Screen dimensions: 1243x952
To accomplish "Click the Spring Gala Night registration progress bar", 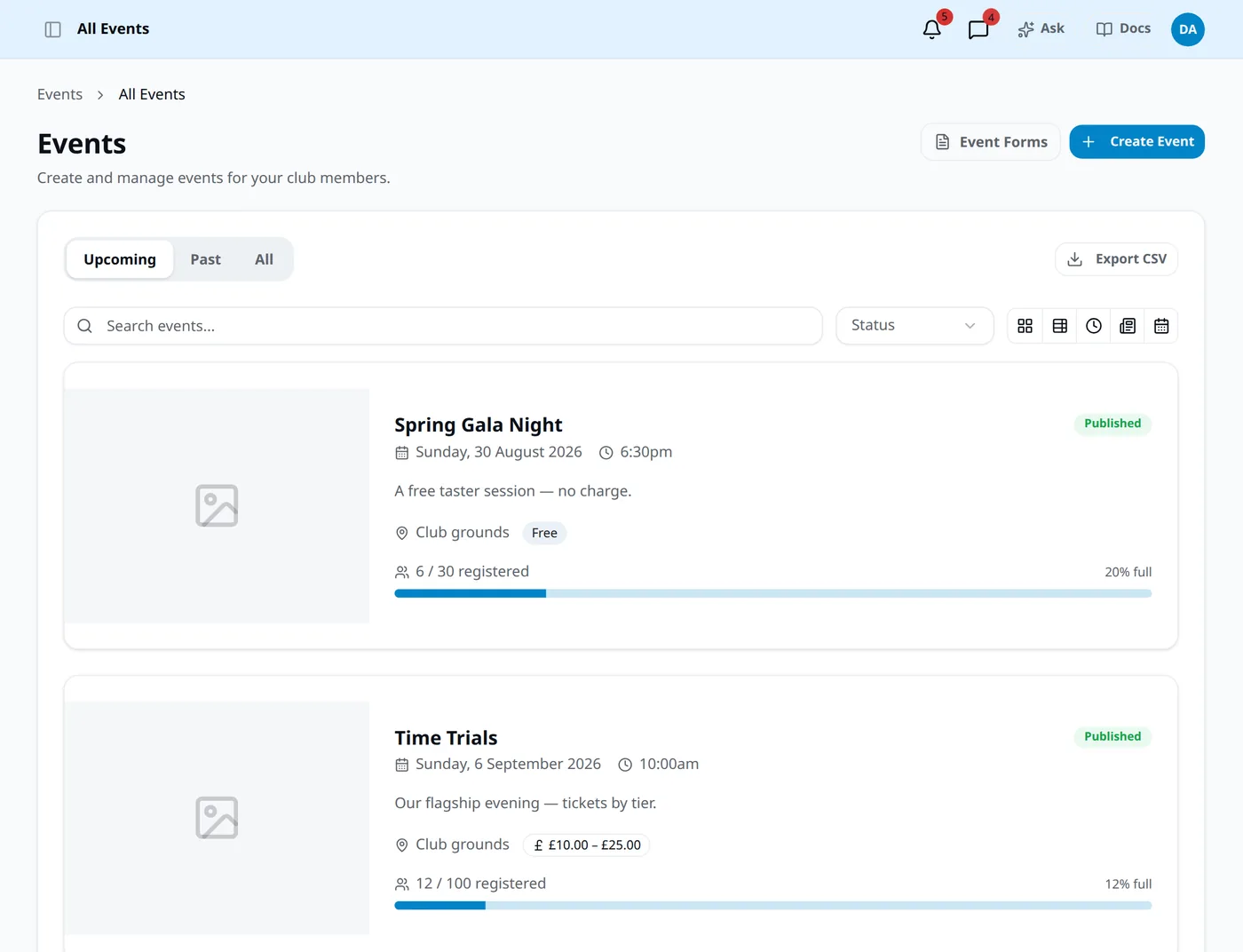I will coord(773,593).
